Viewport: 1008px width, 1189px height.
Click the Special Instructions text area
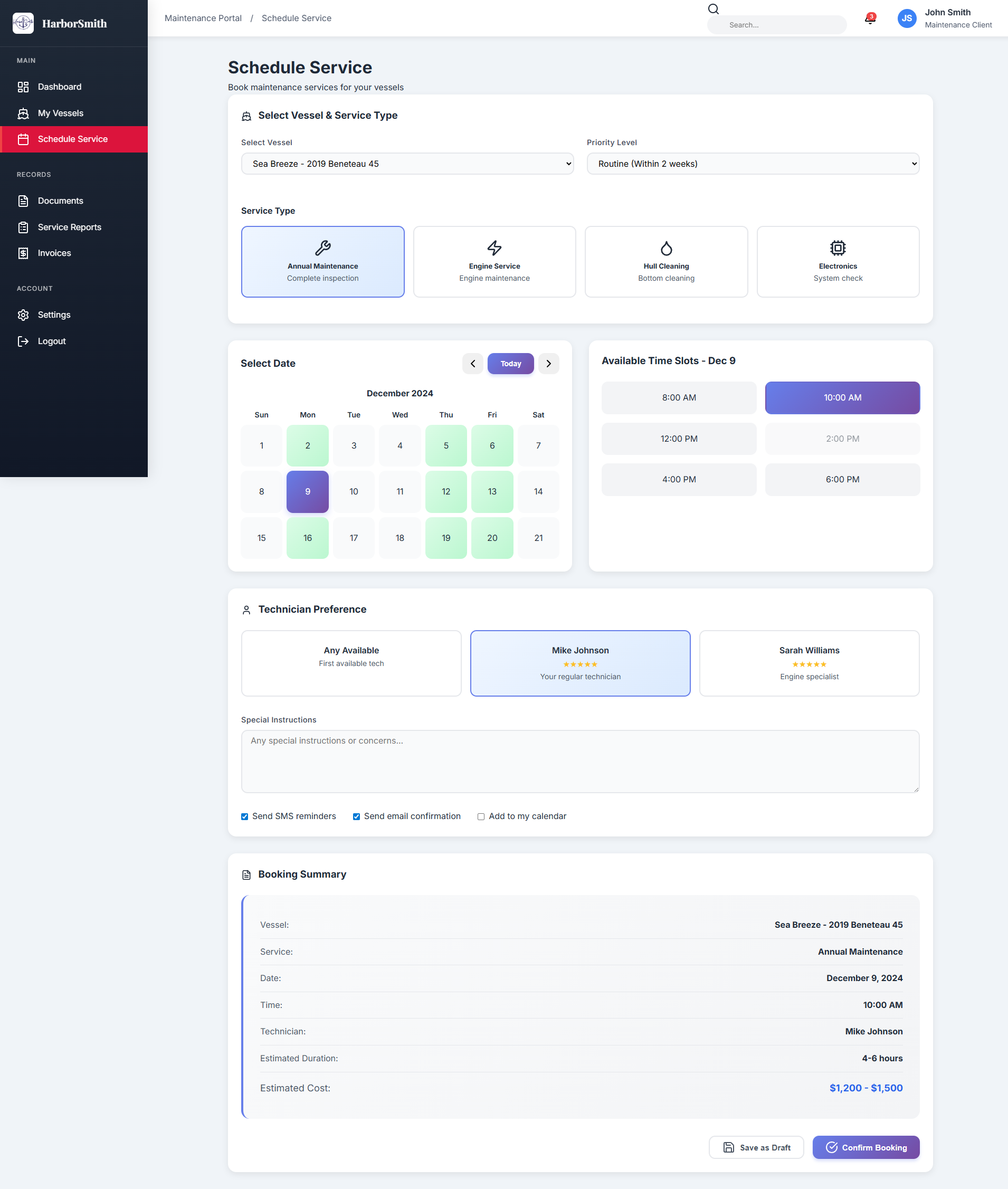pyautogui.click(x=580, y=761)
